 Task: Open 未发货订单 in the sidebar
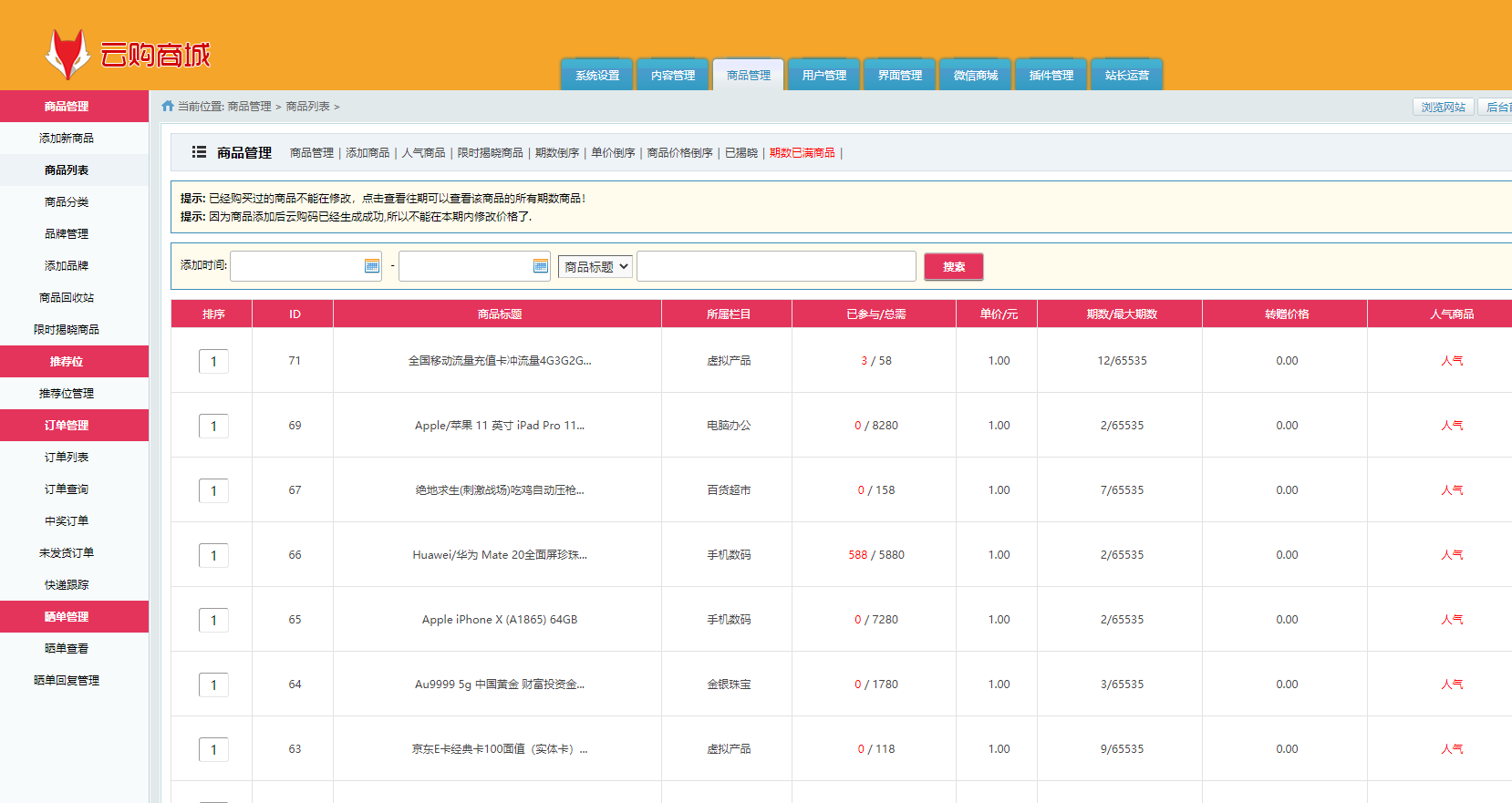pyautogui.click(x=67, y=552)
